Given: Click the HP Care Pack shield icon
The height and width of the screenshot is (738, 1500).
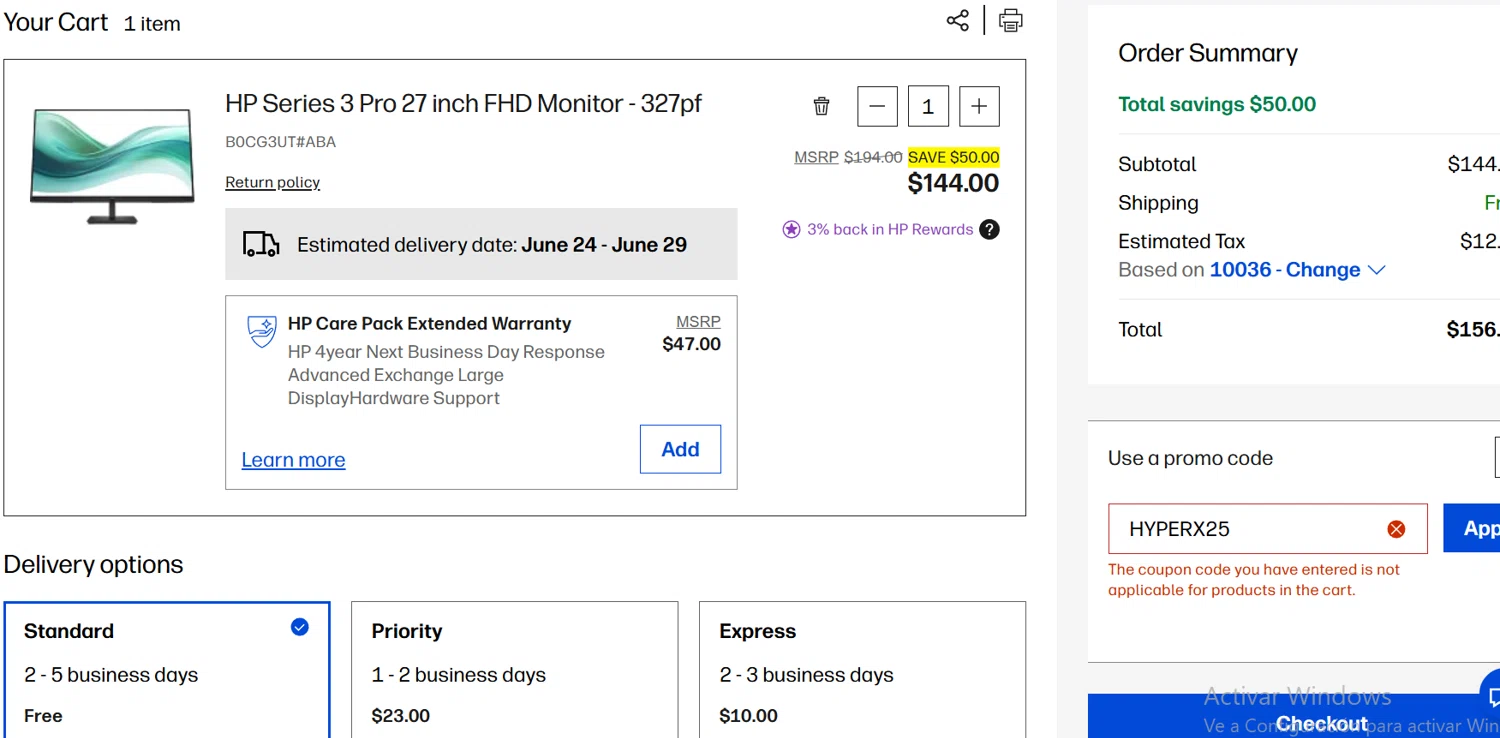Looking at the screenshot, I should (262, 331).
